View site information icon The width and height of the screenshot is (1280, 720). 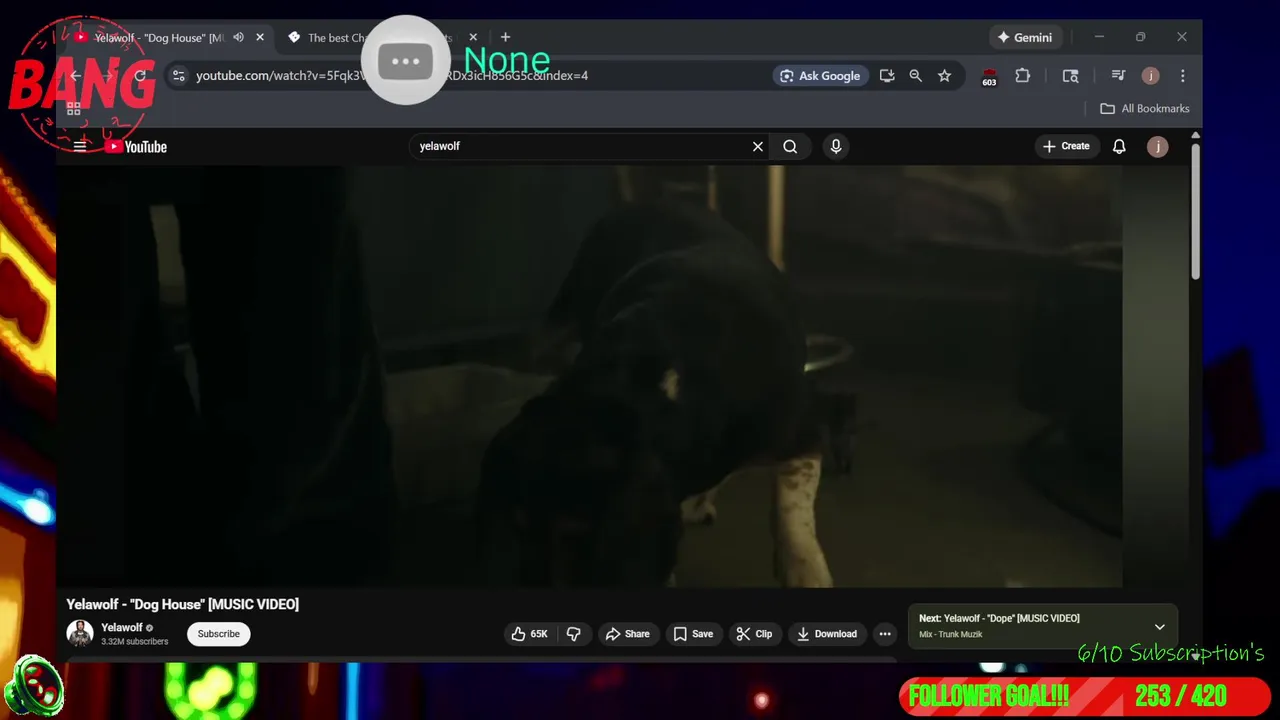(178, 76)
